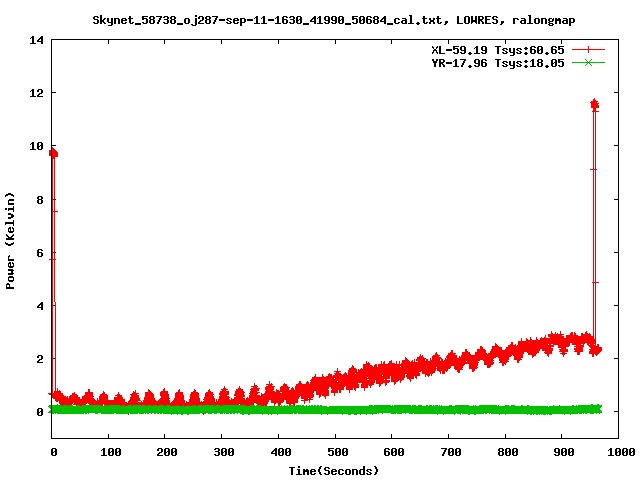The image size is (640, 480).
Task: Click the x-axis tick label 800
Action: pos(508,452)
